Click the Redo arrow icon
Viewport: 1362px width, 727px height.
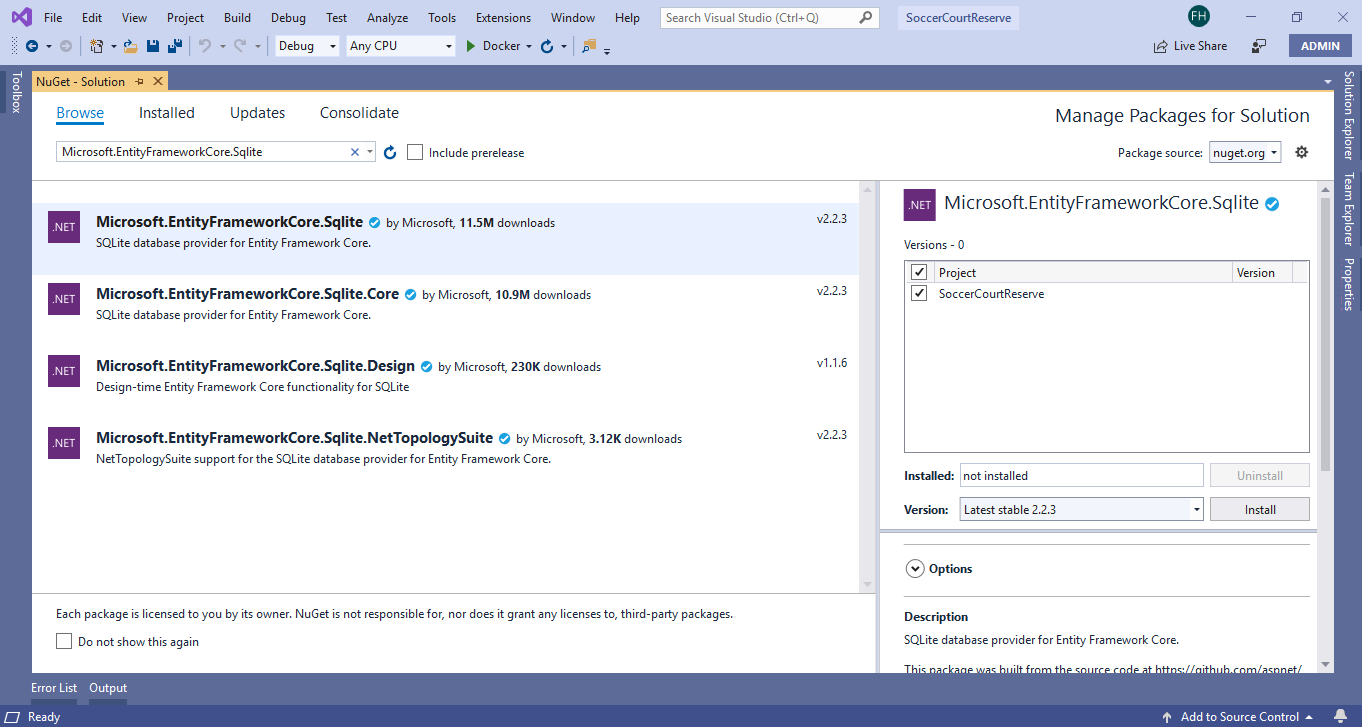(x=240, y=46)
